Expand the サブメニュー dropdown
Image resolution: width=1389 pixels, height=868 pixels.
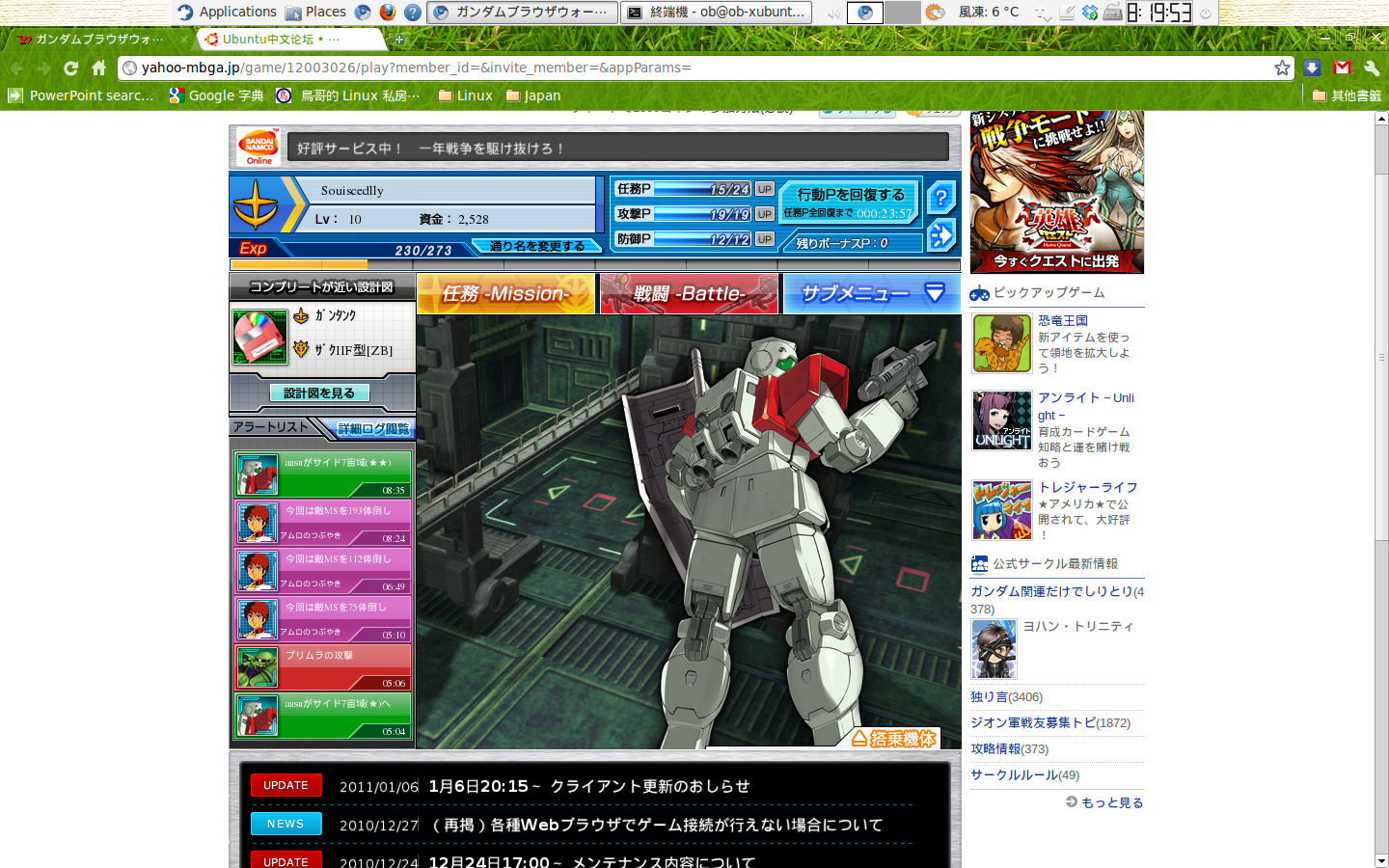(x=872, y=293)
